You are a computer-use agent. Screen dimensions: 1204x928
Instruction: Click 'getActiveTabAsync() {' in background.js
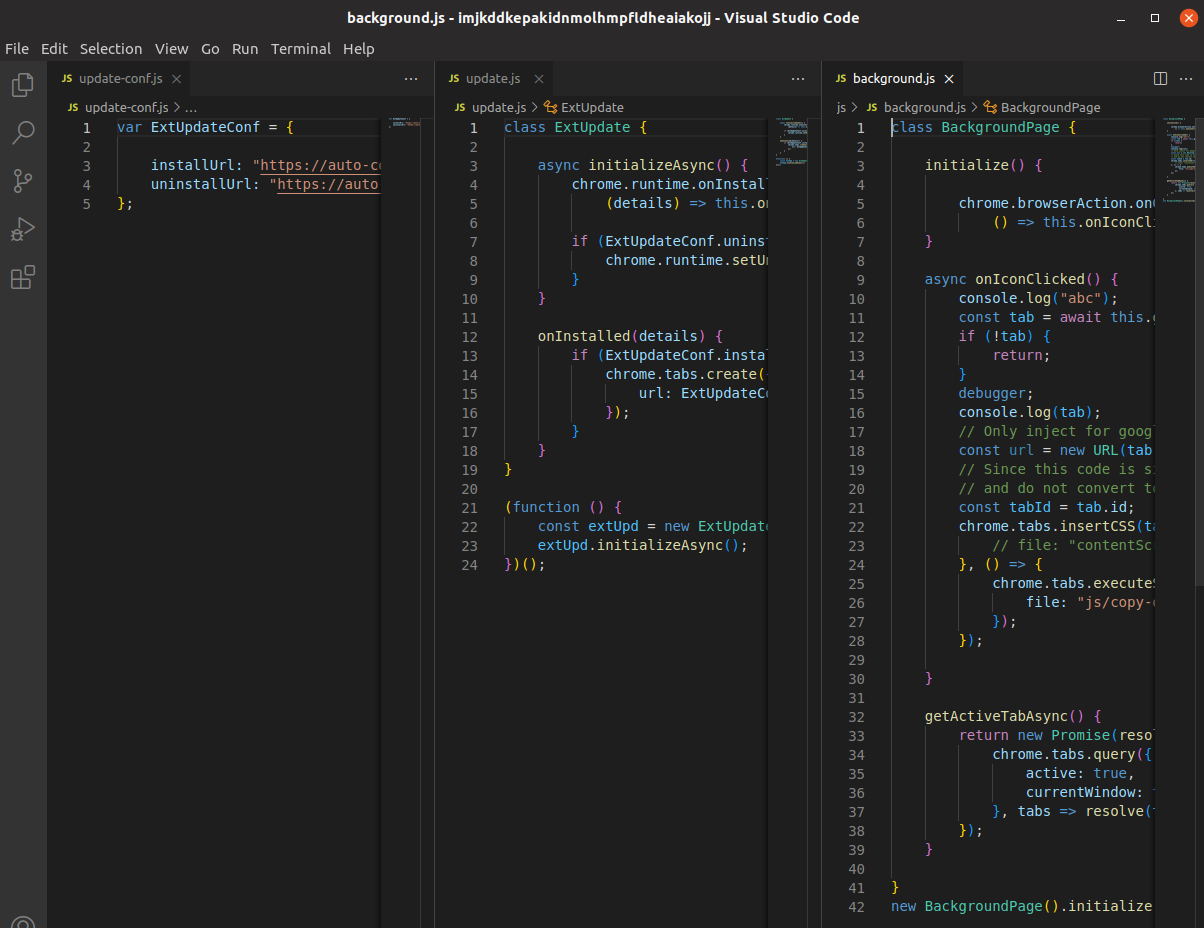pyautogui.click(x=1013, y=717)
